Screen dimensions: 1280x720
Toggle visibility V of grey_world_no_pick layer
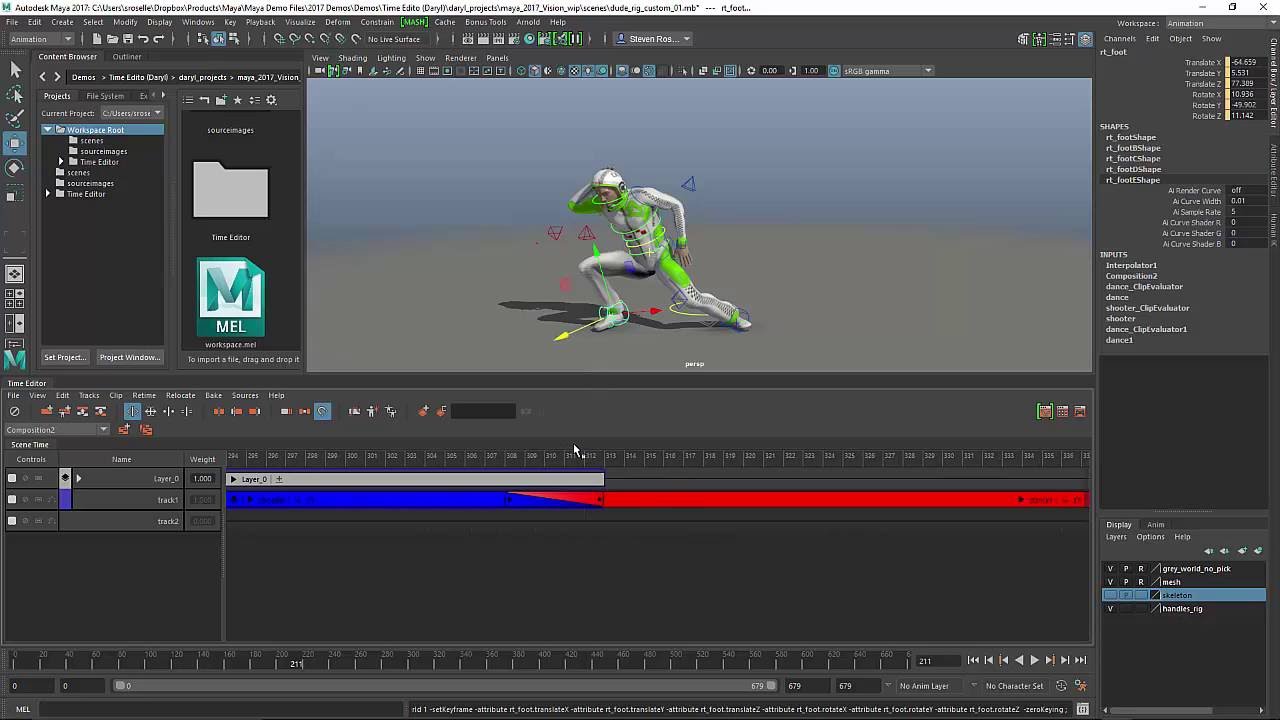click(1110, 569)
